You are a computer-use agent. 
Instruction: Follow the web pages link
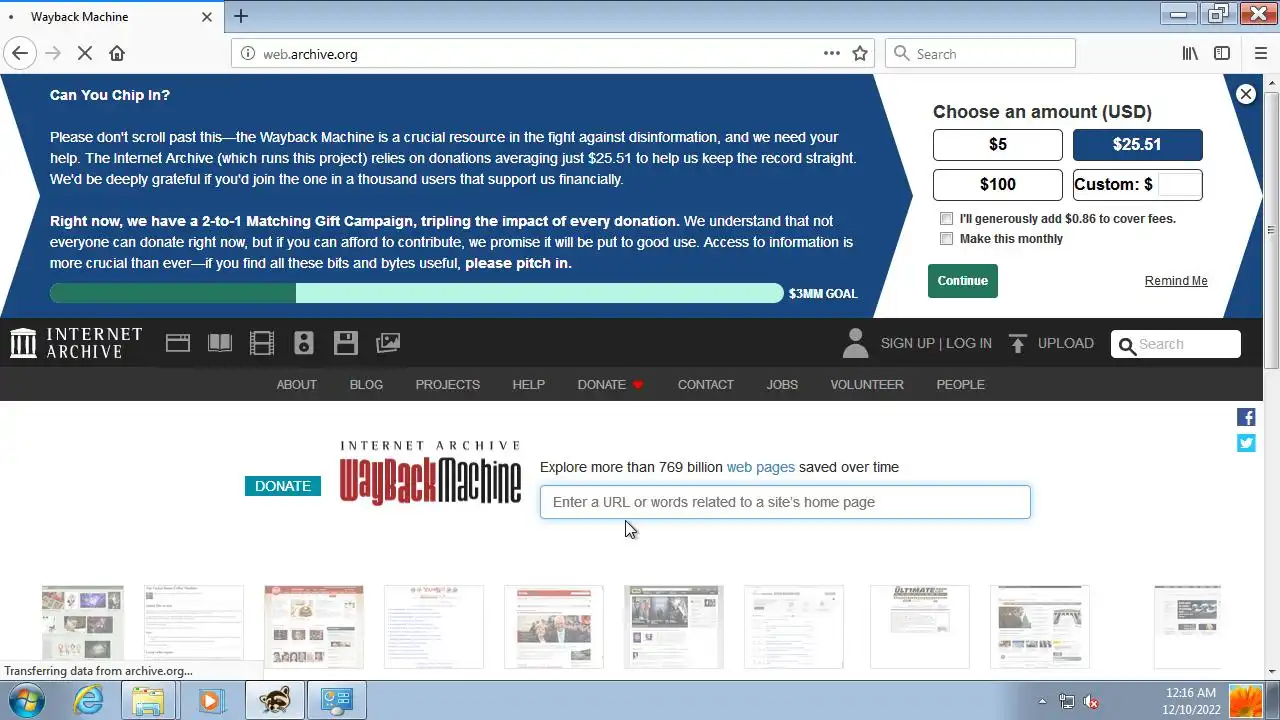point(761,467)
